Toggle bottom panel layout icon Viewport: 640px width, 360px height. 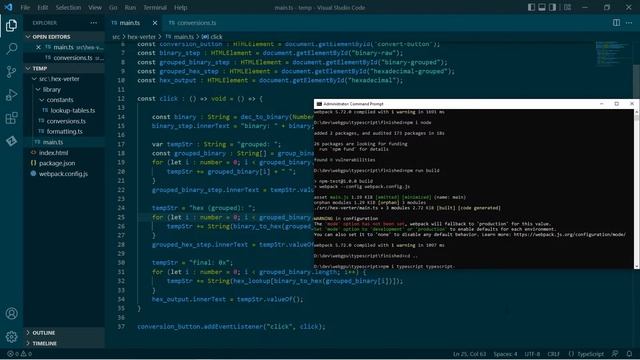[542, 7]
